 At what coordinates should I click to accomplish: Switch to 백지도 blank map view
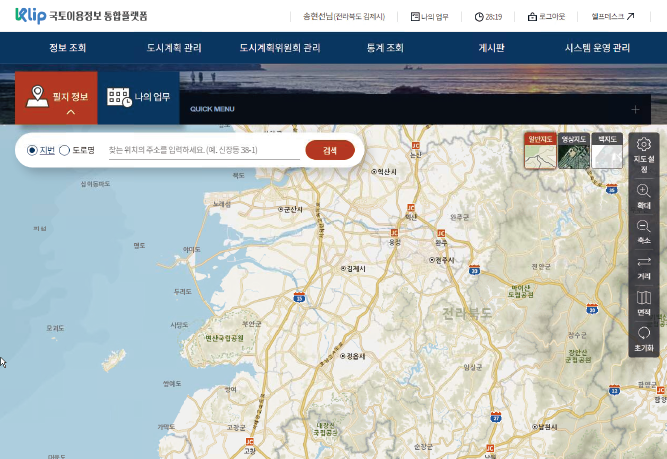(x=606, y=151)
